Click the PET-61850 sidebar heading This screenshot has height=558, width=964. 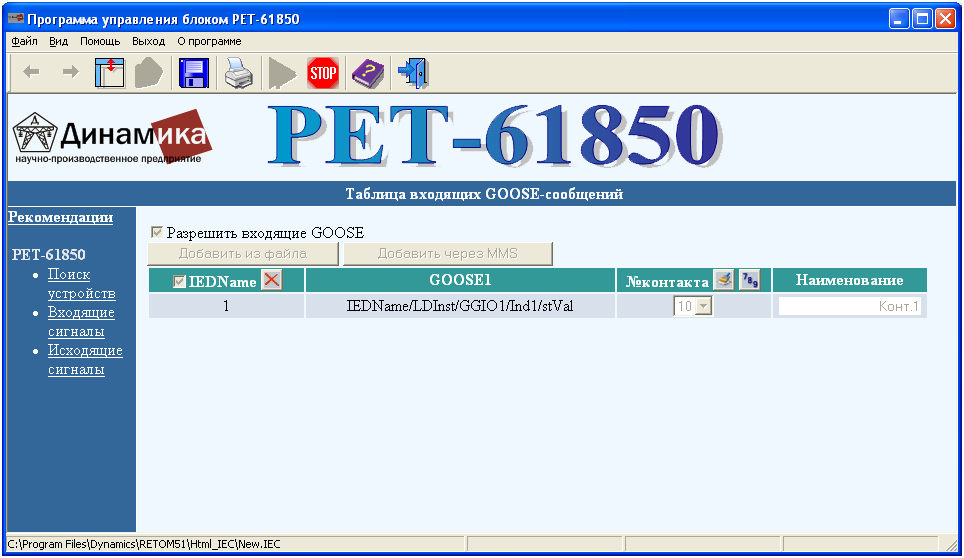point(49,254)
